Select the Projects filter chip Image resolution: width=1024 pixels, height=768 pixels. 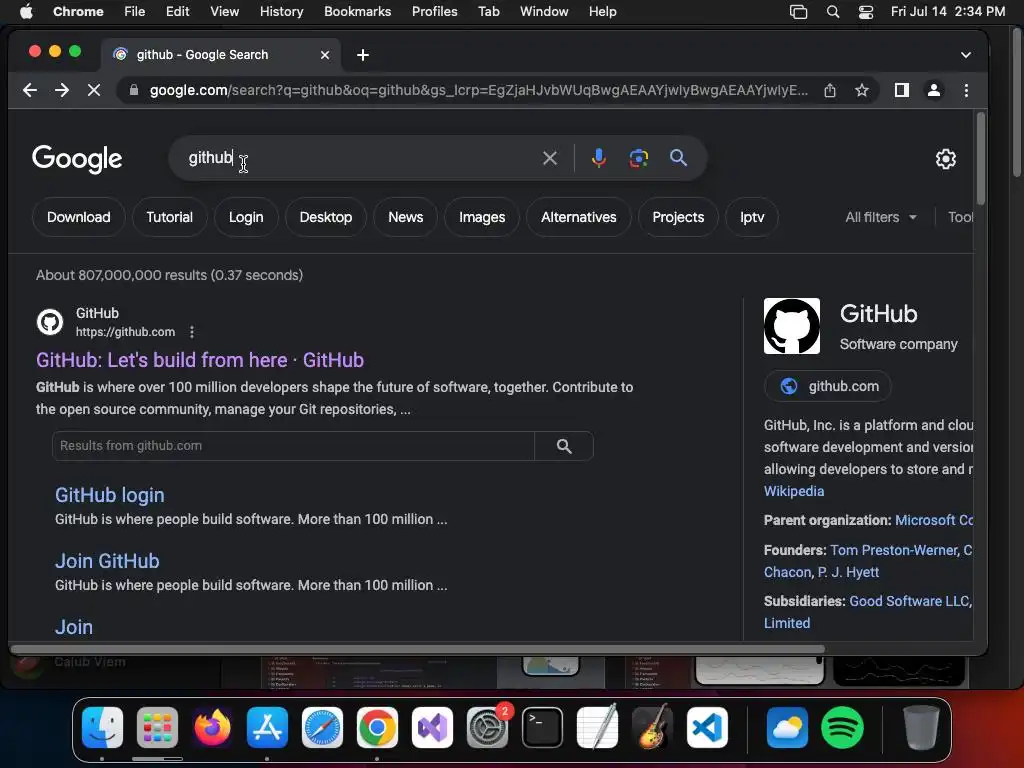[678, 217]
